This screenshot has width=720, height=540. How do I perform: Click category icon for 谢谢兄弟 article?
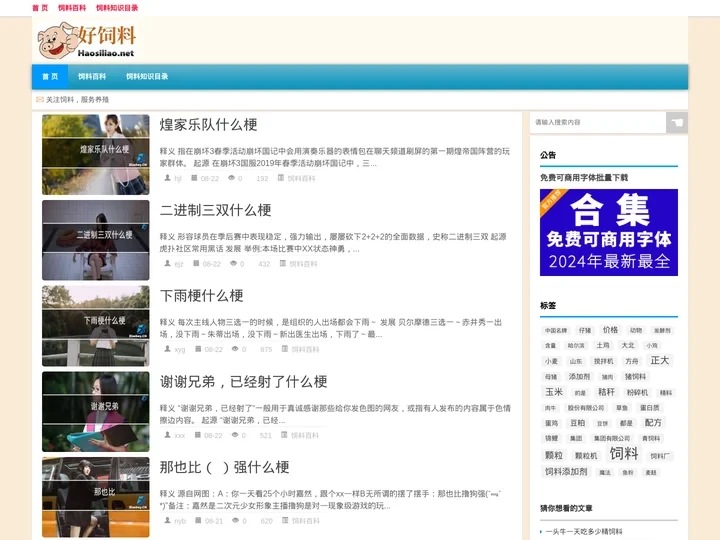tap(284, 434)
